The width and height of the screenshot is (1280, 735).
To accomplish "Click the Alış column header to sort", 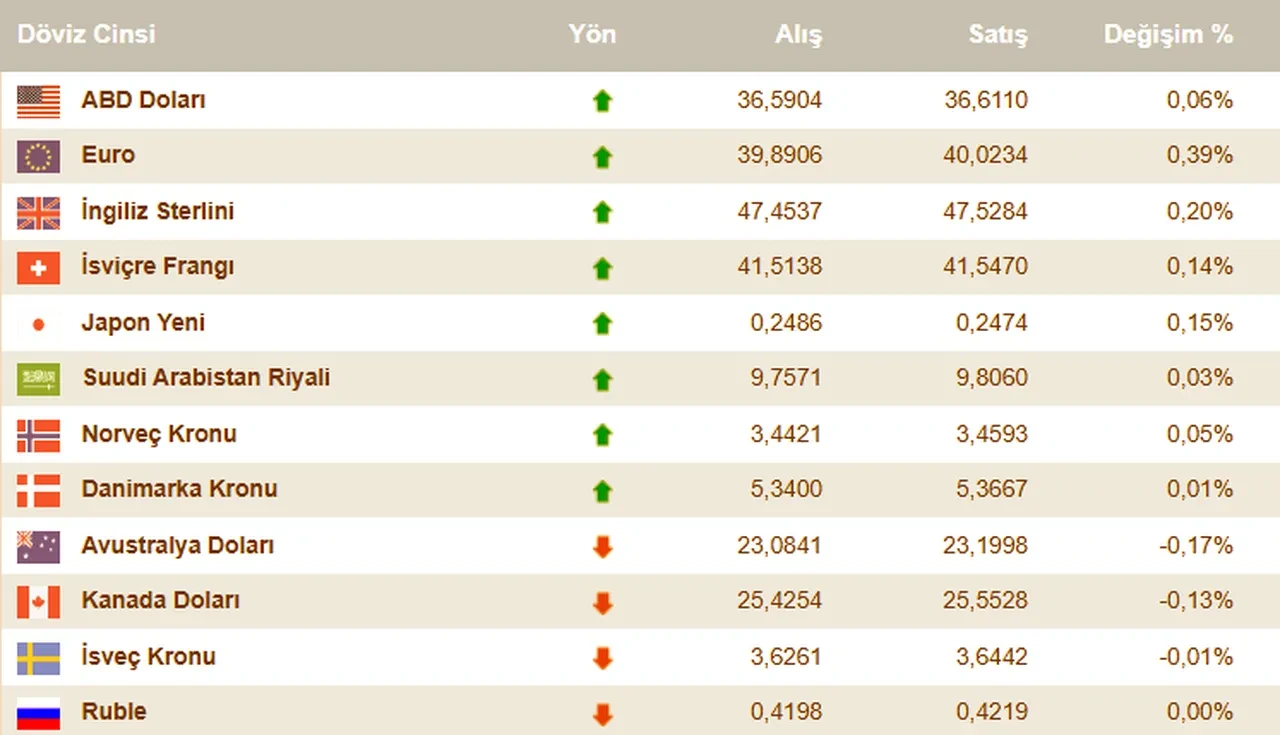I will click(x=799, y=33).
